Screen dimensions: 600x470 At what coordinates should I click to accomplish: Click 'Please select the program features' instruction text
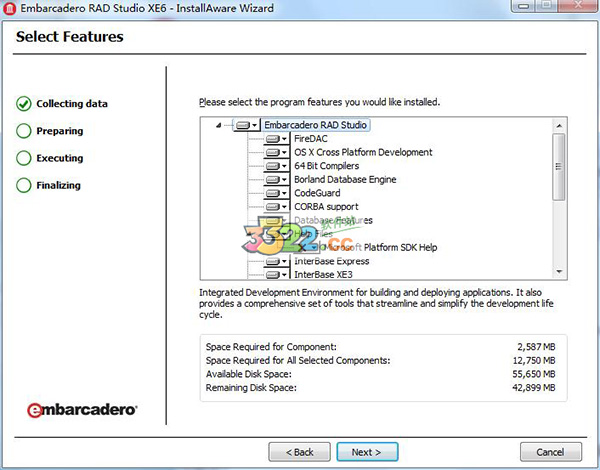[320, 102]
